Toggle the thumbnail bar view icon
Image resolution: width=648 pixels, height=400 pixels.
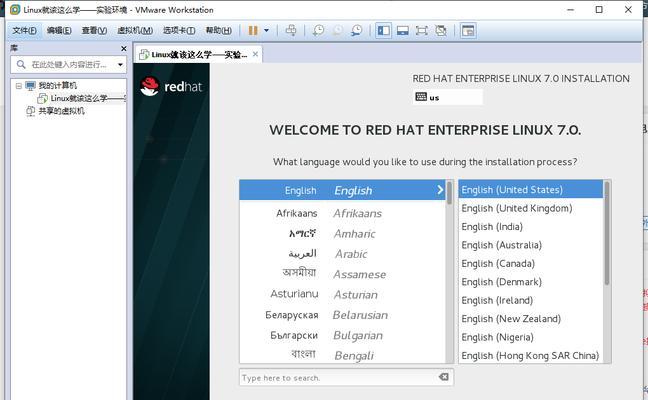click(403, 31)
